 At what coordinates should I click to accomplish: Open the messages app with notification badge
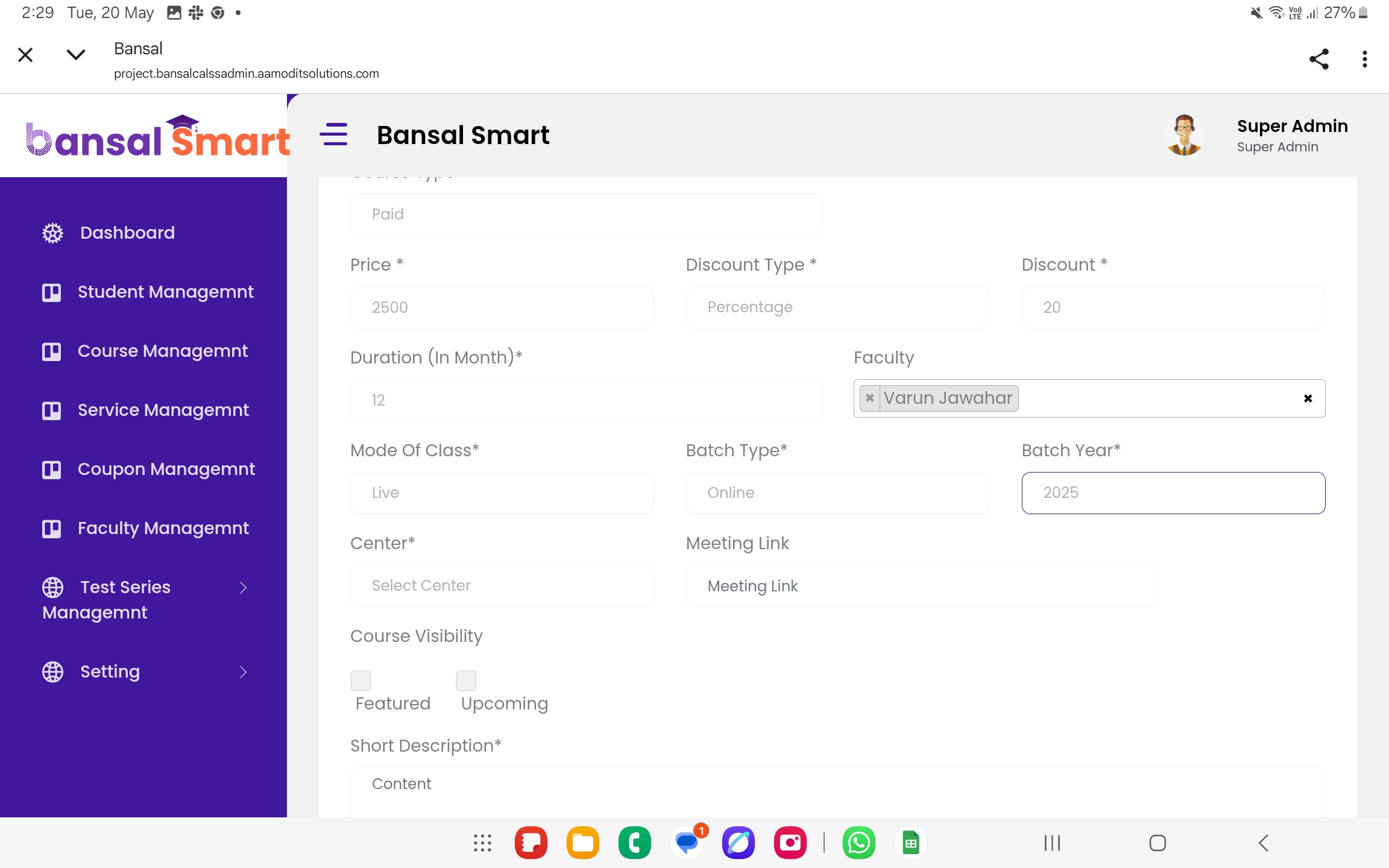point(687,841)
